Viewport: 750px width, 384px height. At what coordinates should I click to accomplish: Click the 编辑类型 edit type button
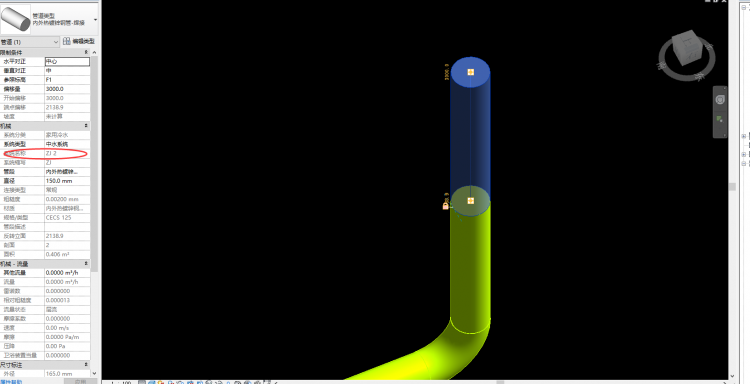[80, 42]
